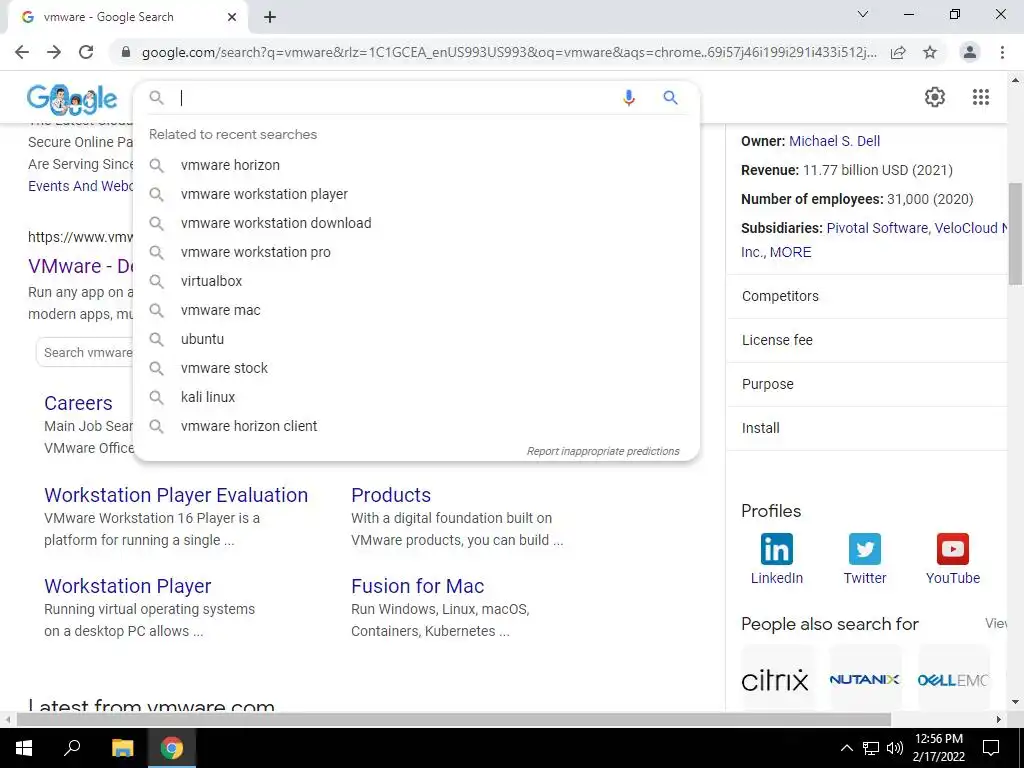This screenshot has width=1024, height=768.
Task: Open Google settings gear
Action: (935, 97)
